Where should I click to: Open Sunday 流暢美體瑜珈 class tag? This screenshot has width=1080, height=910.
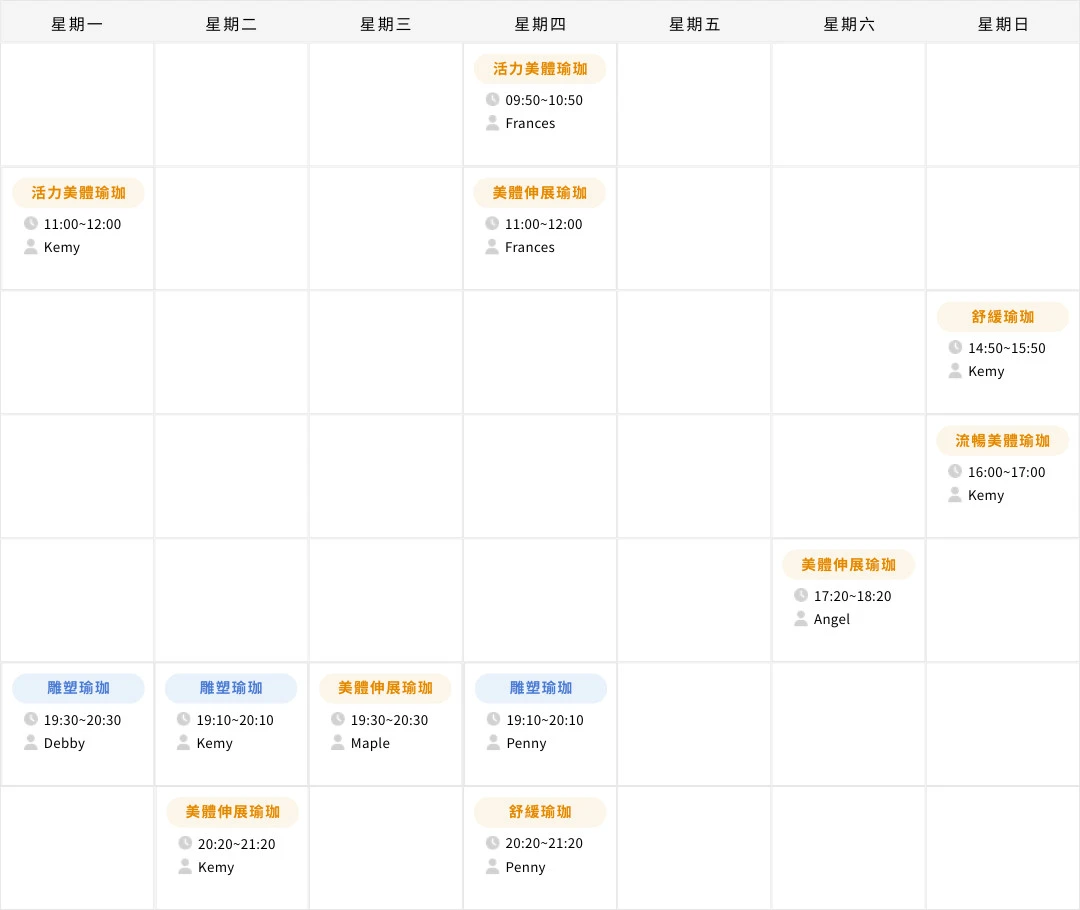coord(1003,441)
